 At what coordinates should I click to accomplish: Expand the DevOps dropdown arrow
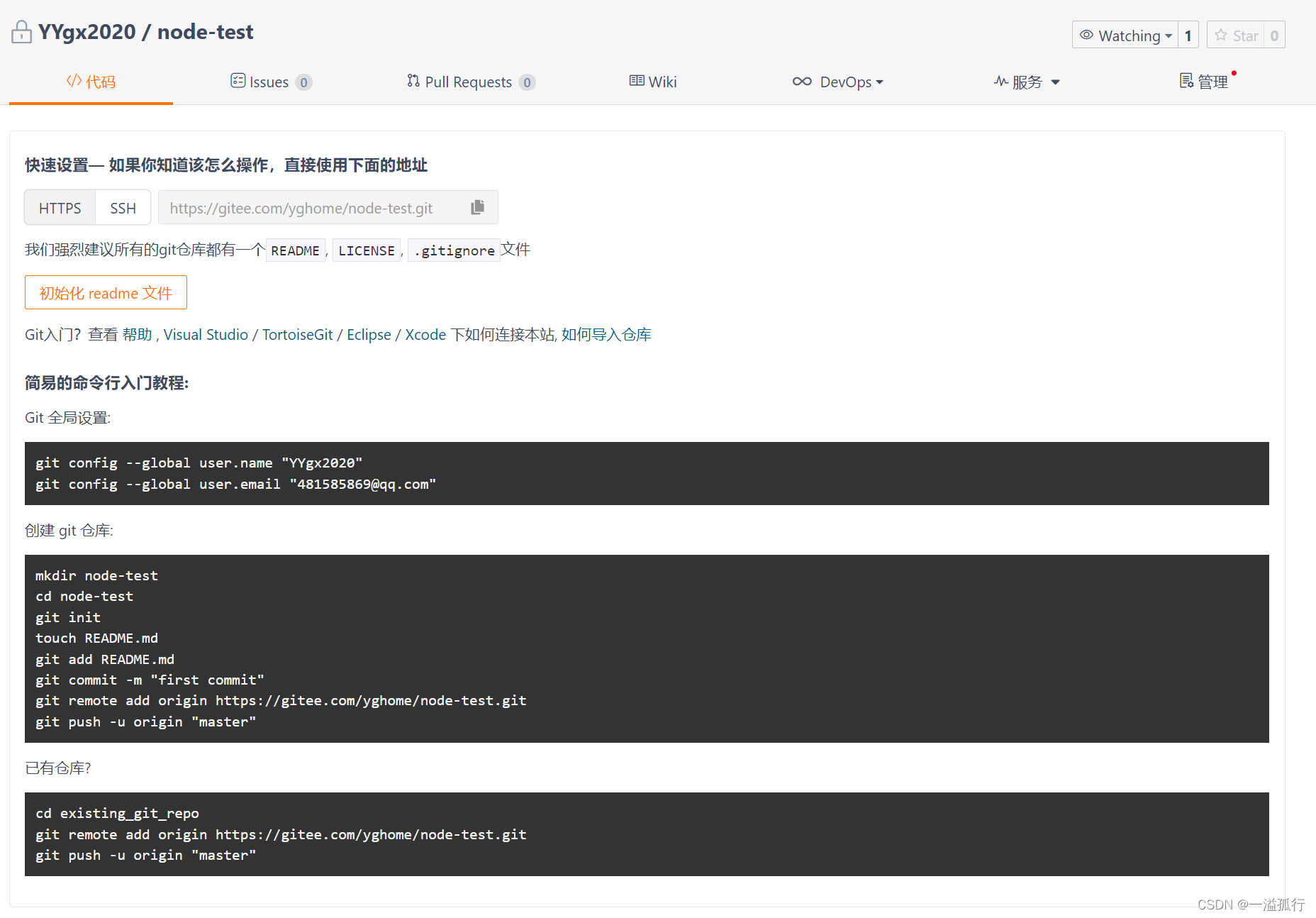880,82
